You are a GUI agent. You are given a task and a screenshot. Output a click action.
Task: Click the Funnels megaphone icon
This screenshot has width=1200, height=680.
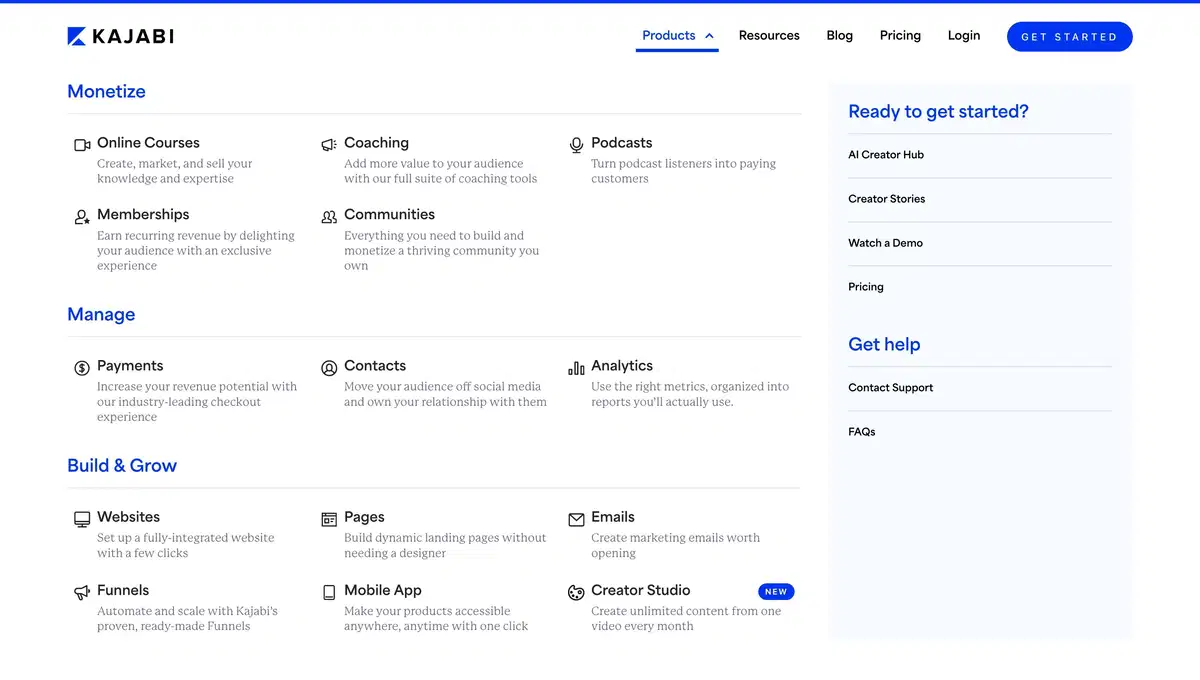[82, 592]
